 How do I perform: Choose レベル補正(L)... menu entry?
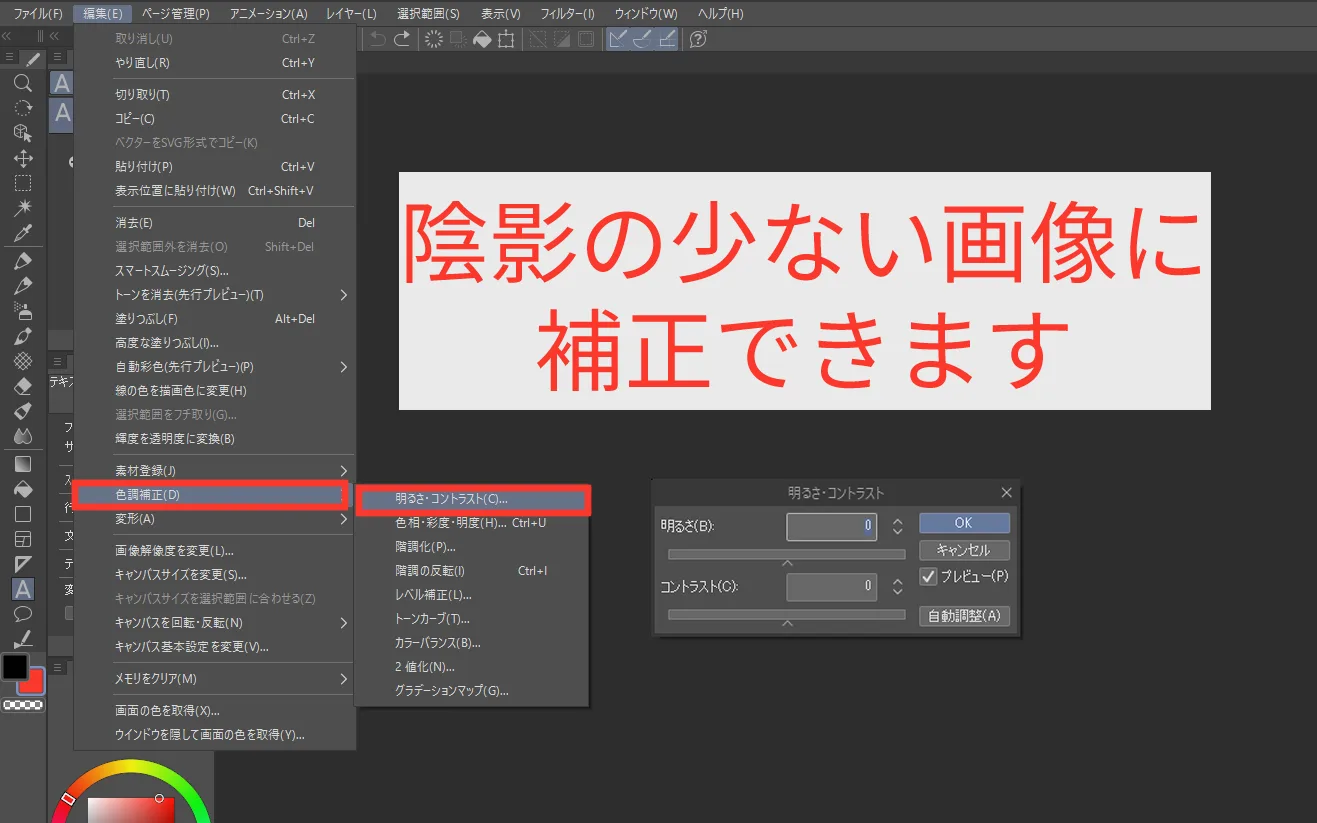[x=472, y=595]
